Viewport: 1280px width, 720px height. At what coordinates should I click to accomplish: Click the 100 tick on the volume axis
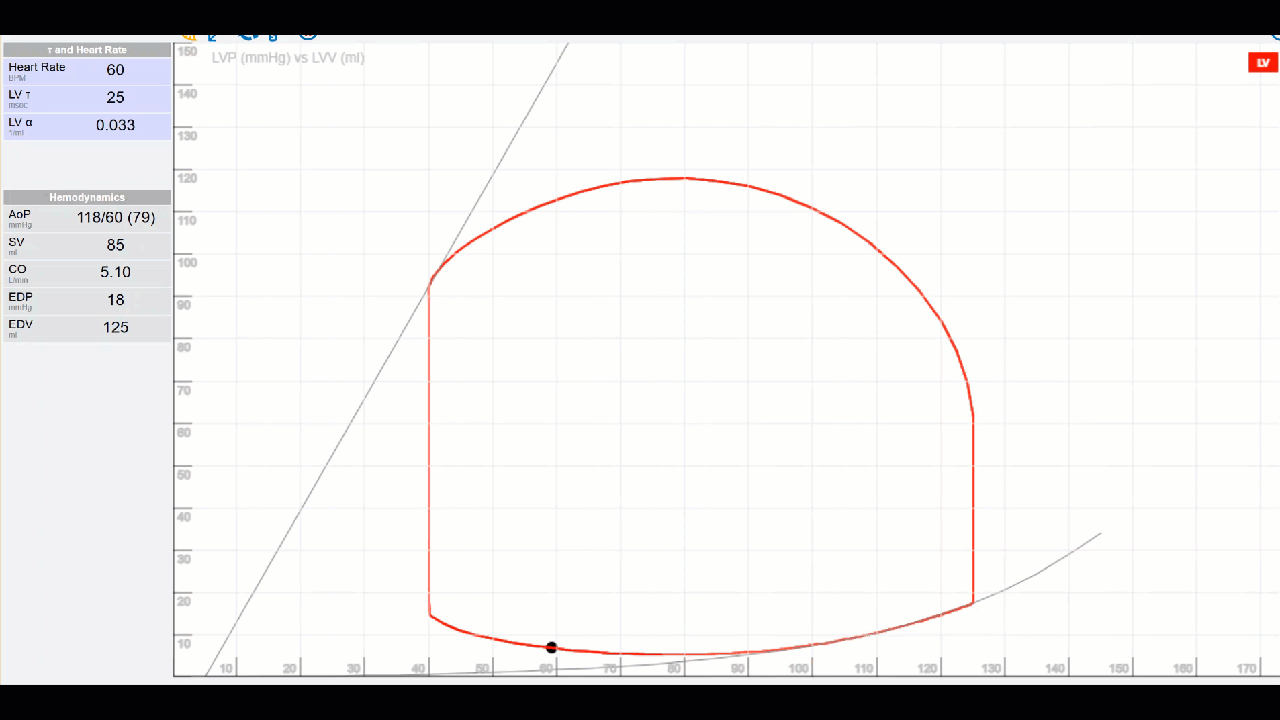click(x=800, y=668)
